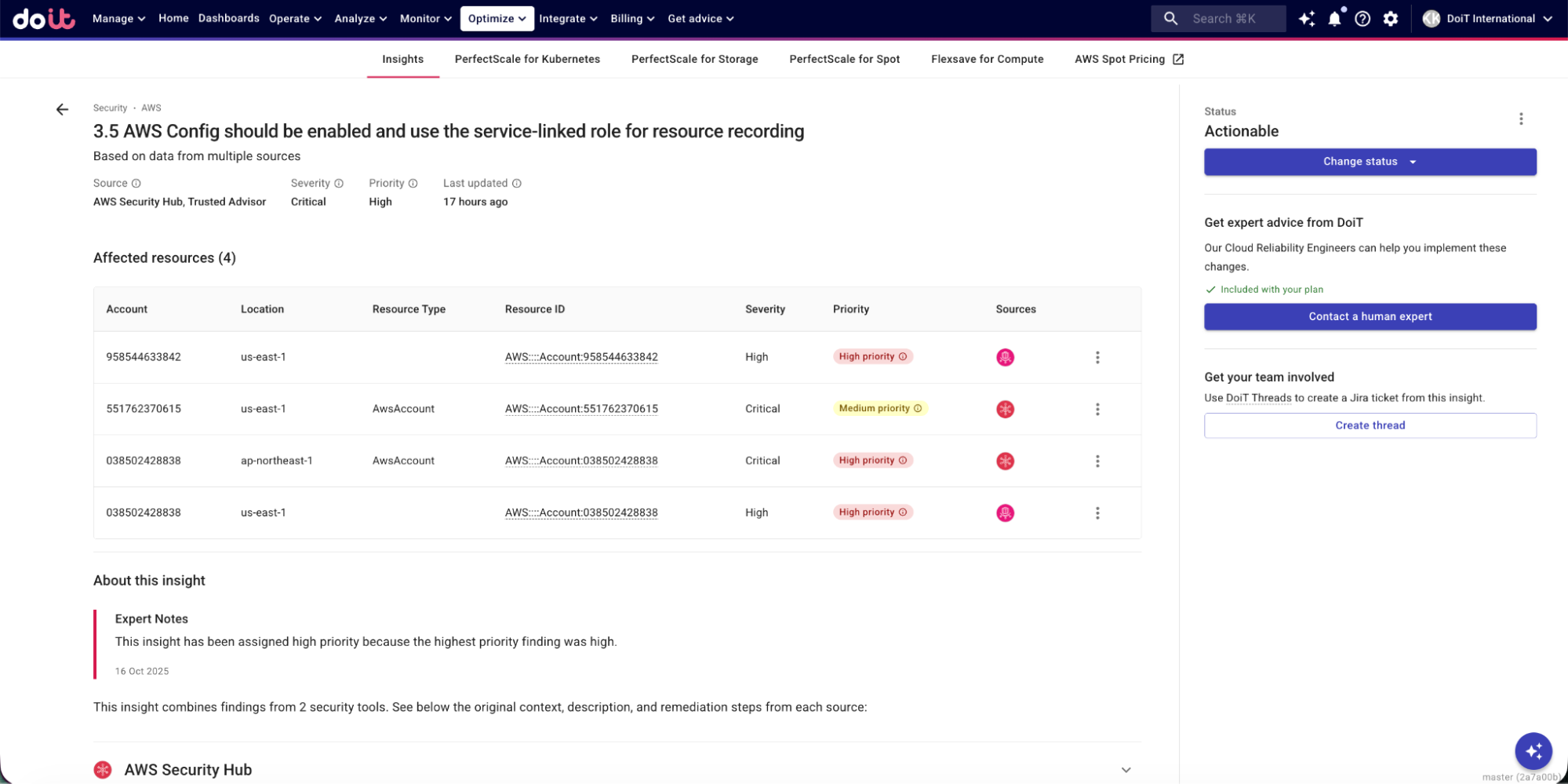Open row actions for account 958544633842
Image resolution: width=1568 pixels, height=784 pixels.
point(1097,358)
